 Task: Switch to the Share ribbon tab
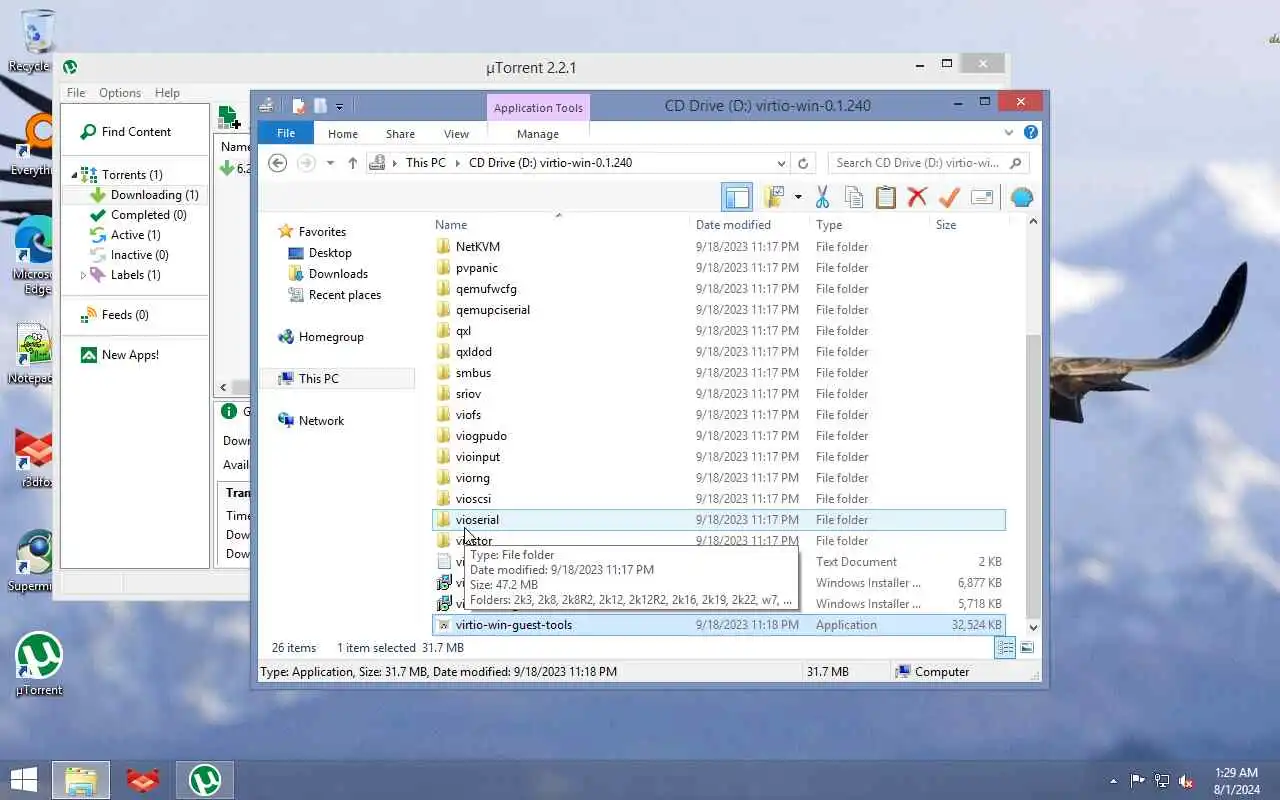[x=400, y=134]
